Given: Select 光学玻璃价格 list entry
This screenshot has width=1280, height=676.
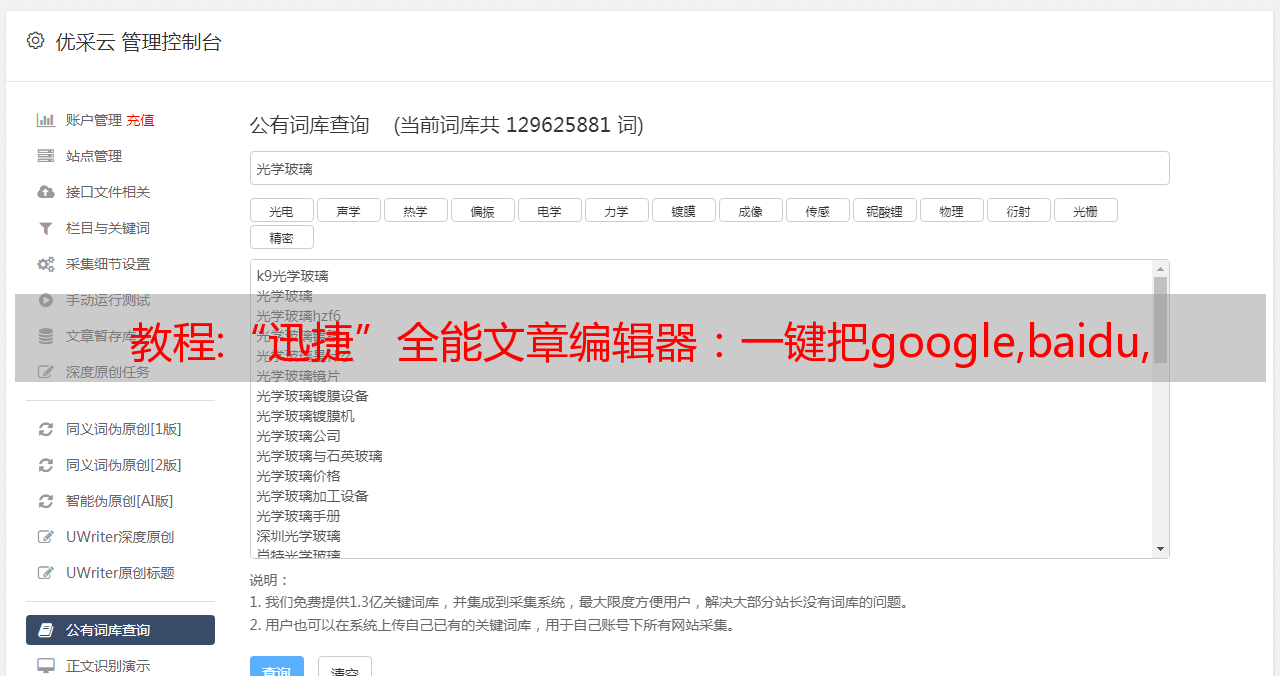Looking at the screenshot, I should [x=298, y=476].
